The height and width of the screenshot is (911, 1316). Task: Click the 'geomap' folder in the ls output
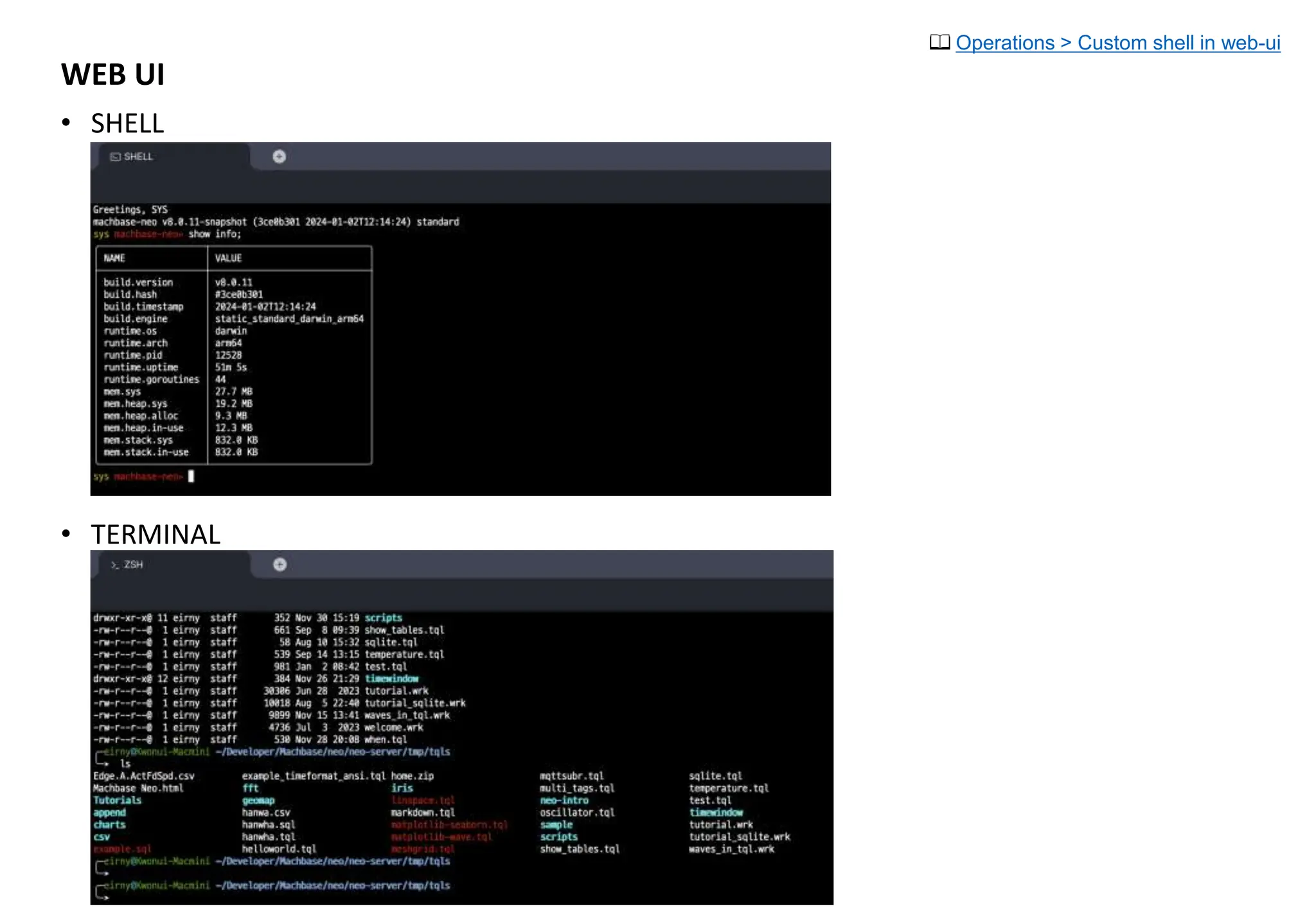click(x=258, y=800)
